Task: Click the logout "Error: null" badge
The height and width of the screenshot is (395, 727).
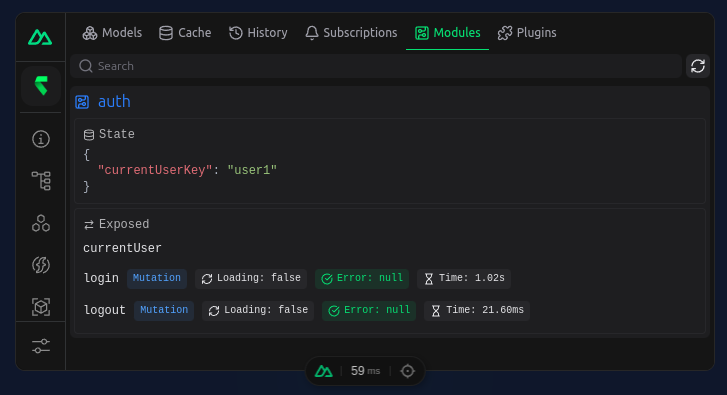Action: tap(369, 310)
